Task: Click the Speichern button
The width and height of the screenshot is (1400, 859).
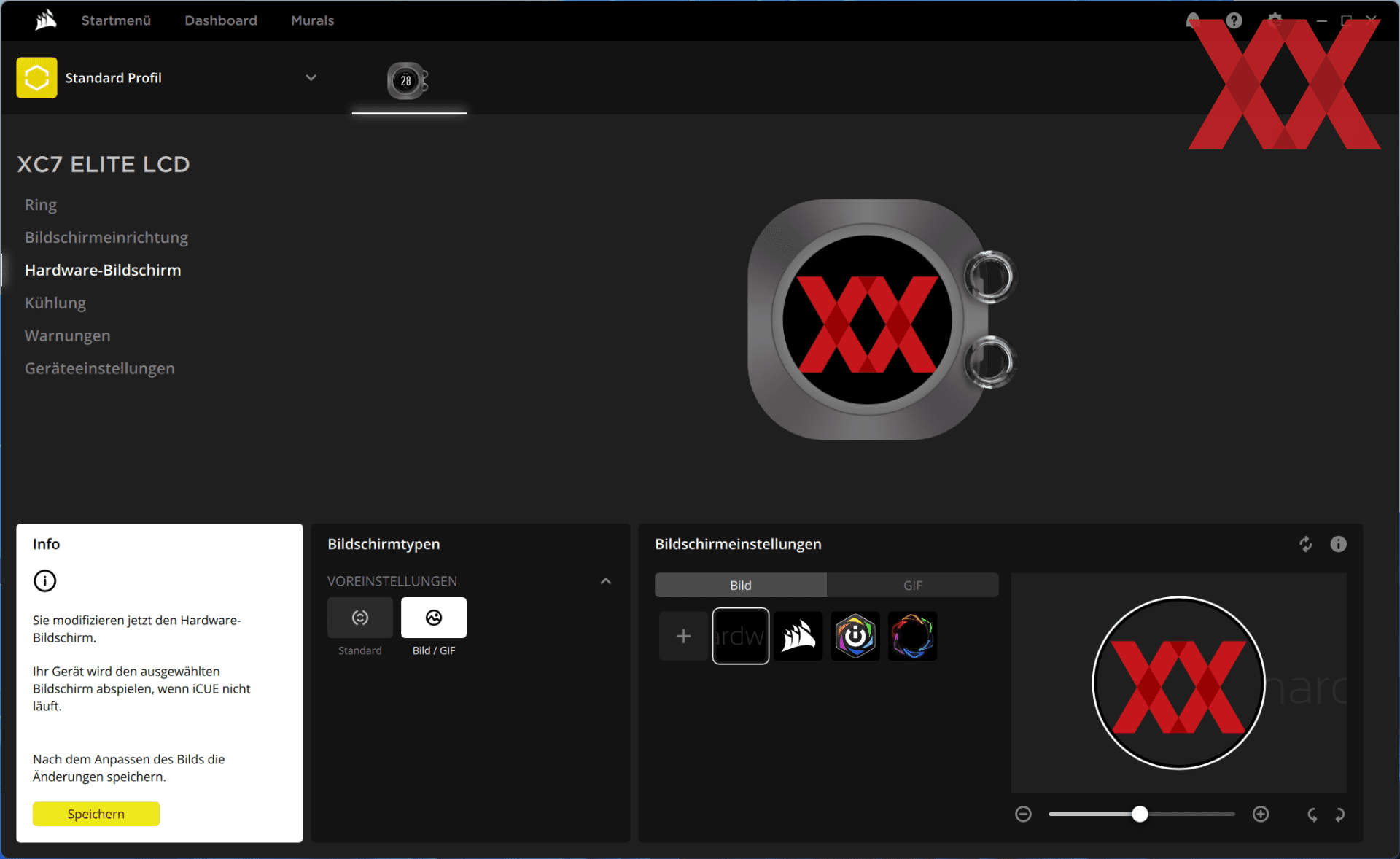Action: point(96,814)
